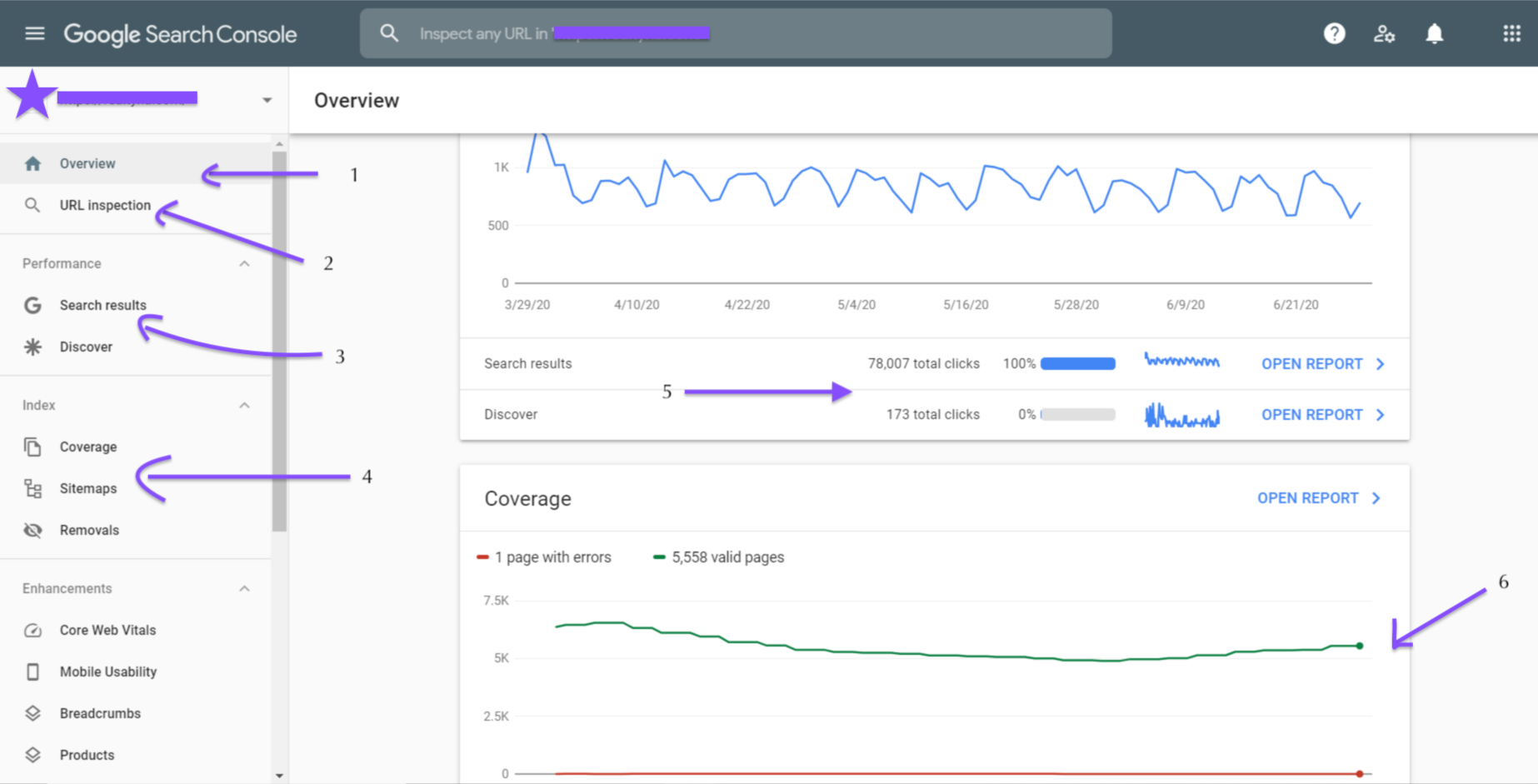Click the Coverage pages icon
The width and height of the screenshot is (1538, 784).
tap(32, 447)
